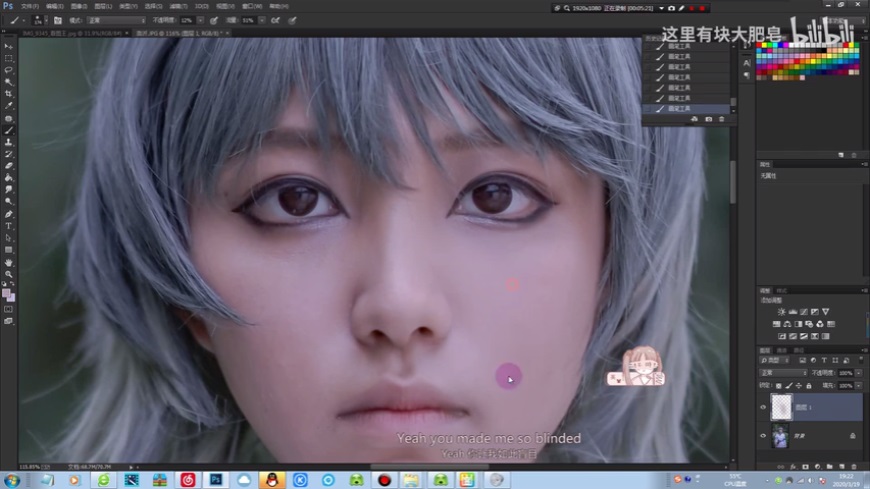Image resolution: width=870 pixels, height=489 pixels.
Task: Delete the selected layer with trash icon
Action: point(854,467)
